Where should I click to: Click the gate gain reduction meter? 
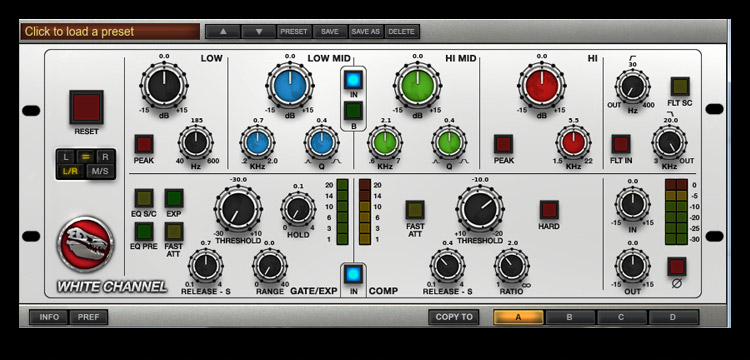(x=342, y=212)
